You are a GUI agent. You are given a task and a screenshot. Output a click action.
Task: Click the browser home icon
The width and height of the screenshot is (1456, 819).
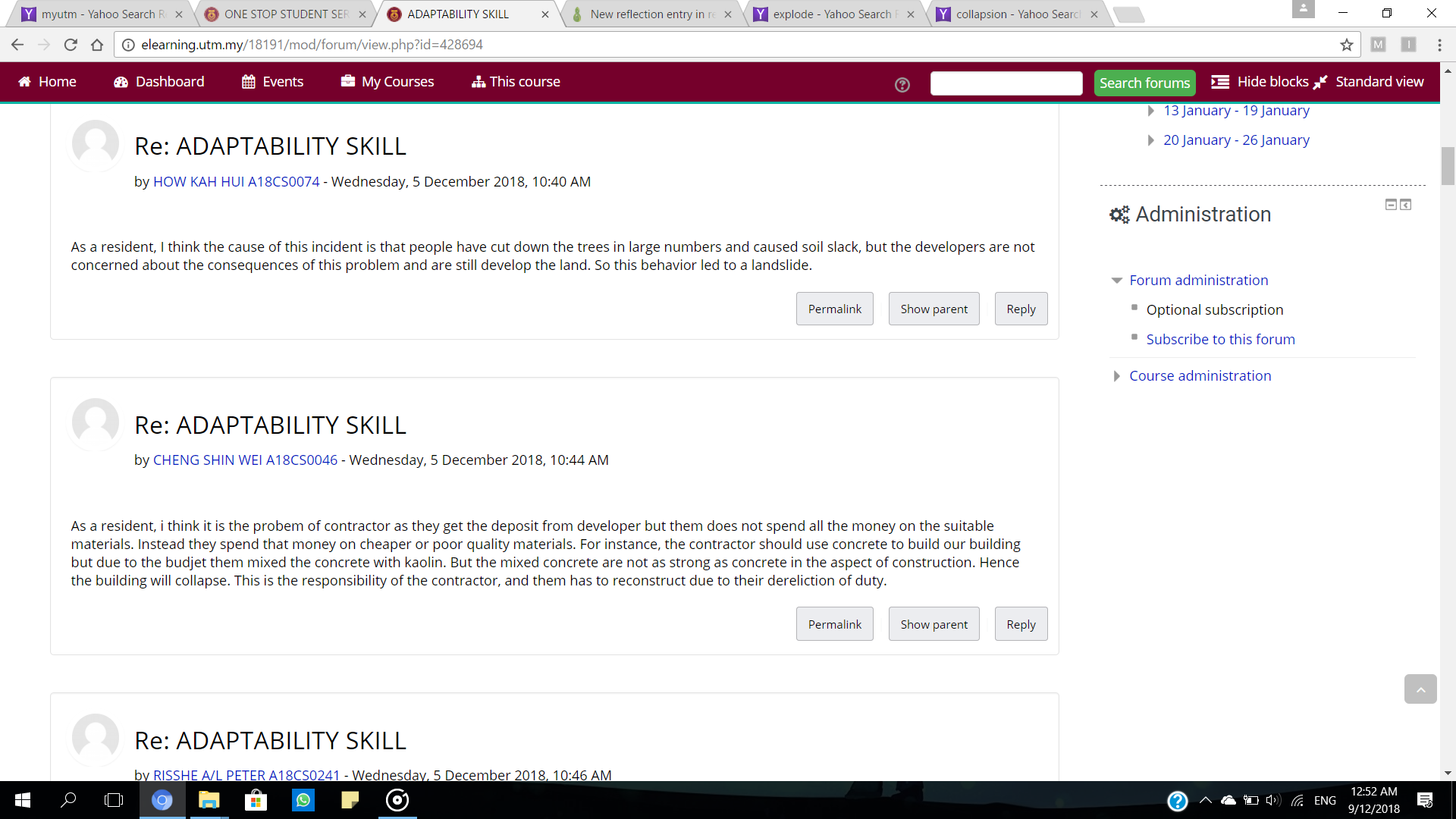click(x=97, y=45)
